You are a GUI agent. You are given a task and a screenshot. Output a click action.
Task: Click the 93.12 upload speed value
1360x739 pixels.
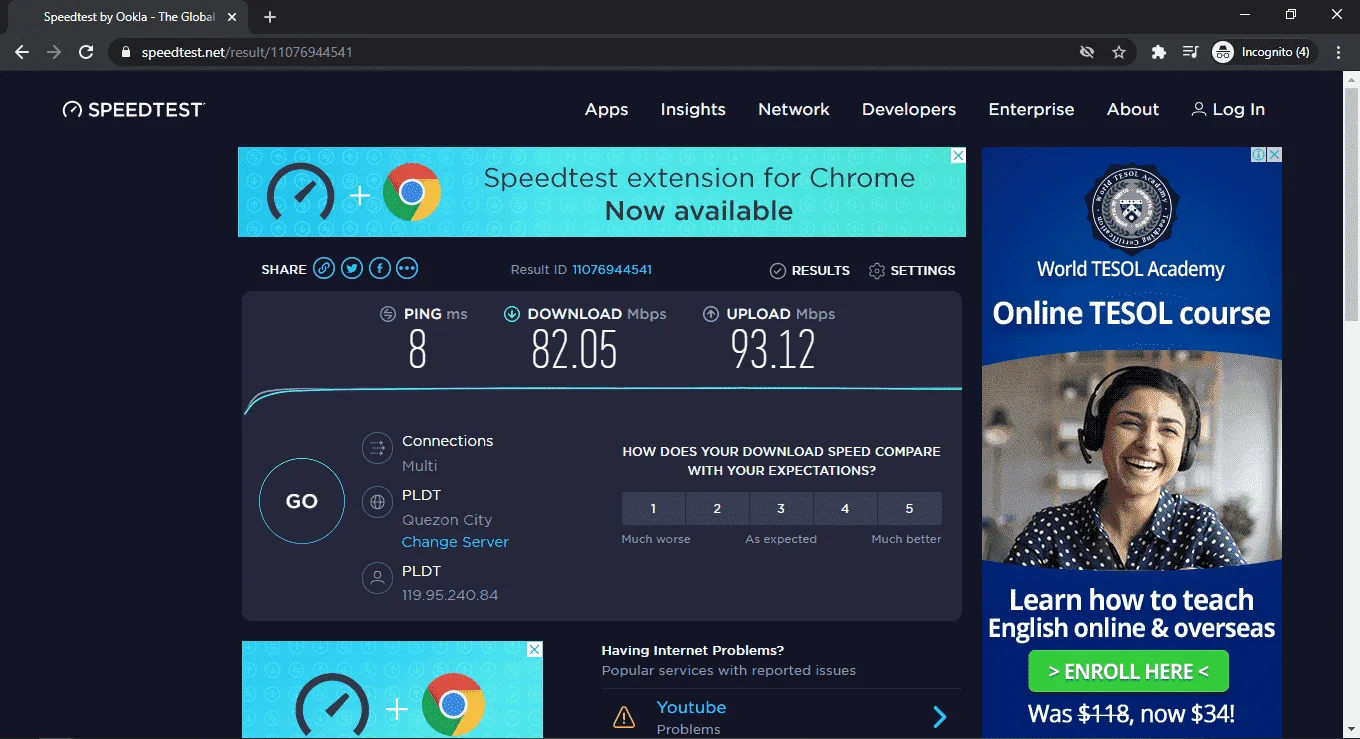(773, 350)
